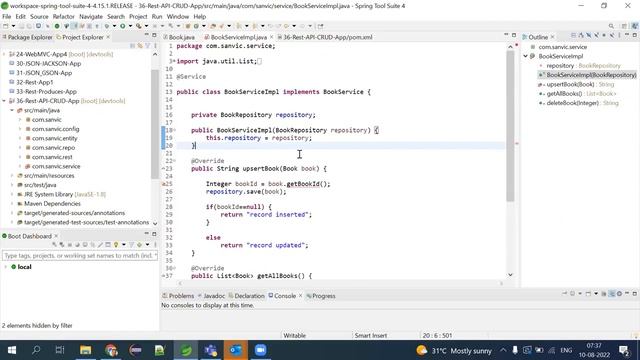
Task: Close the Boot Dashboard tab
Action: tap(56, 236)
